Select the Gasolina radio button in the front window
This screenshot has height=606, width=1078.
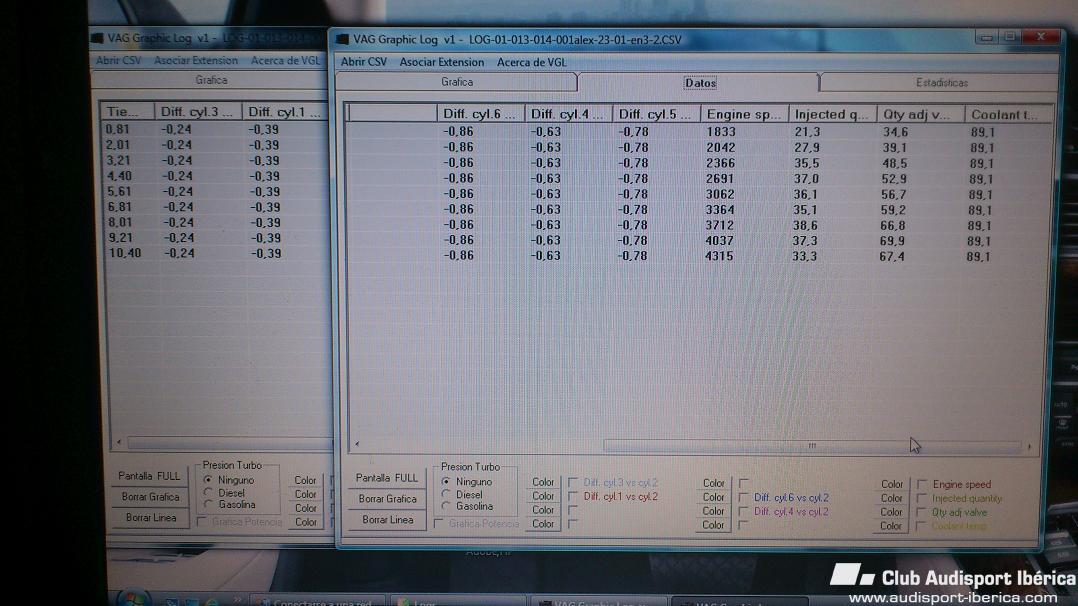tap(446, 506)
